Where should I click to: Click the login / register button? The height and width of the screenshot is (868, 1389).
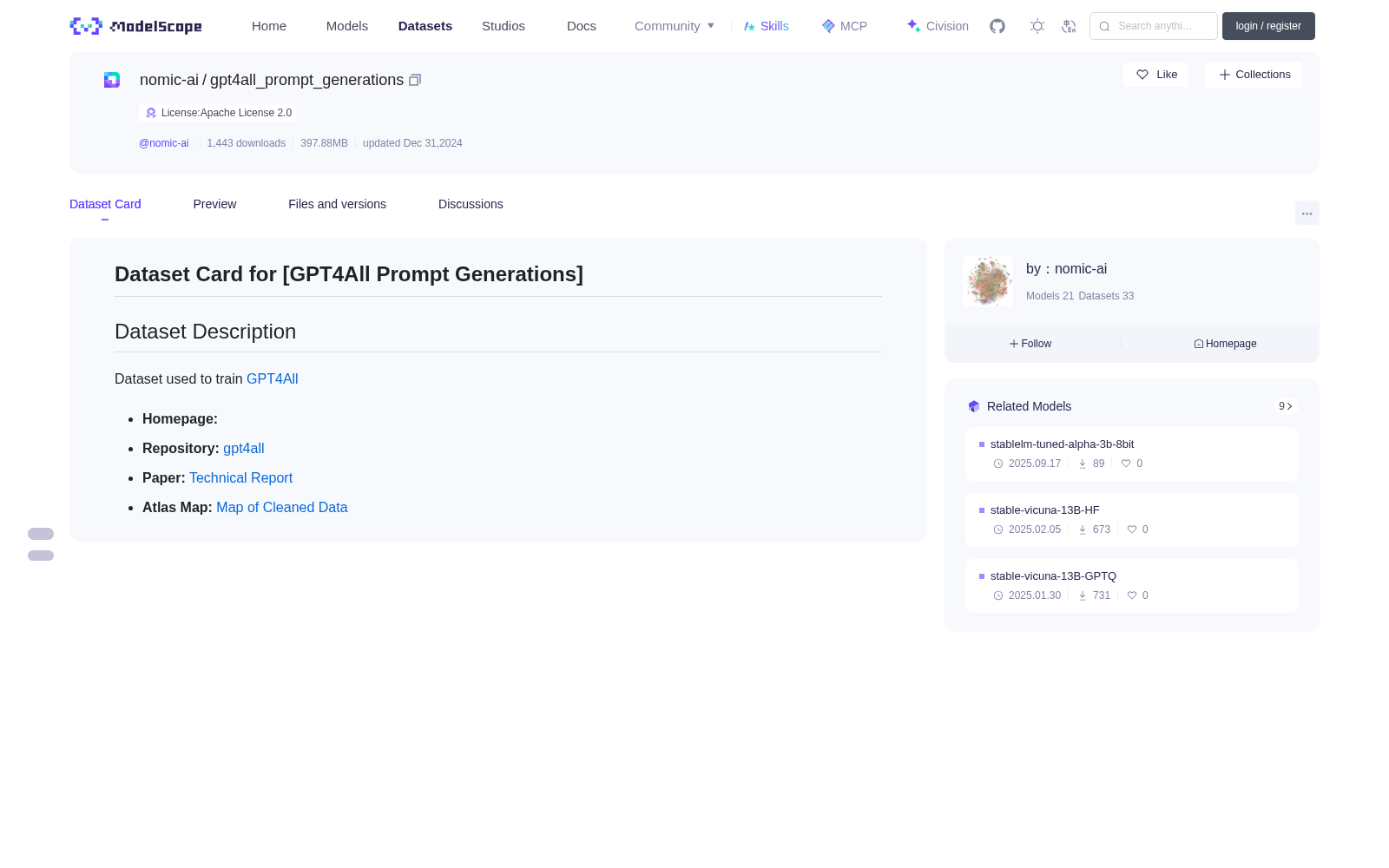1268,26
